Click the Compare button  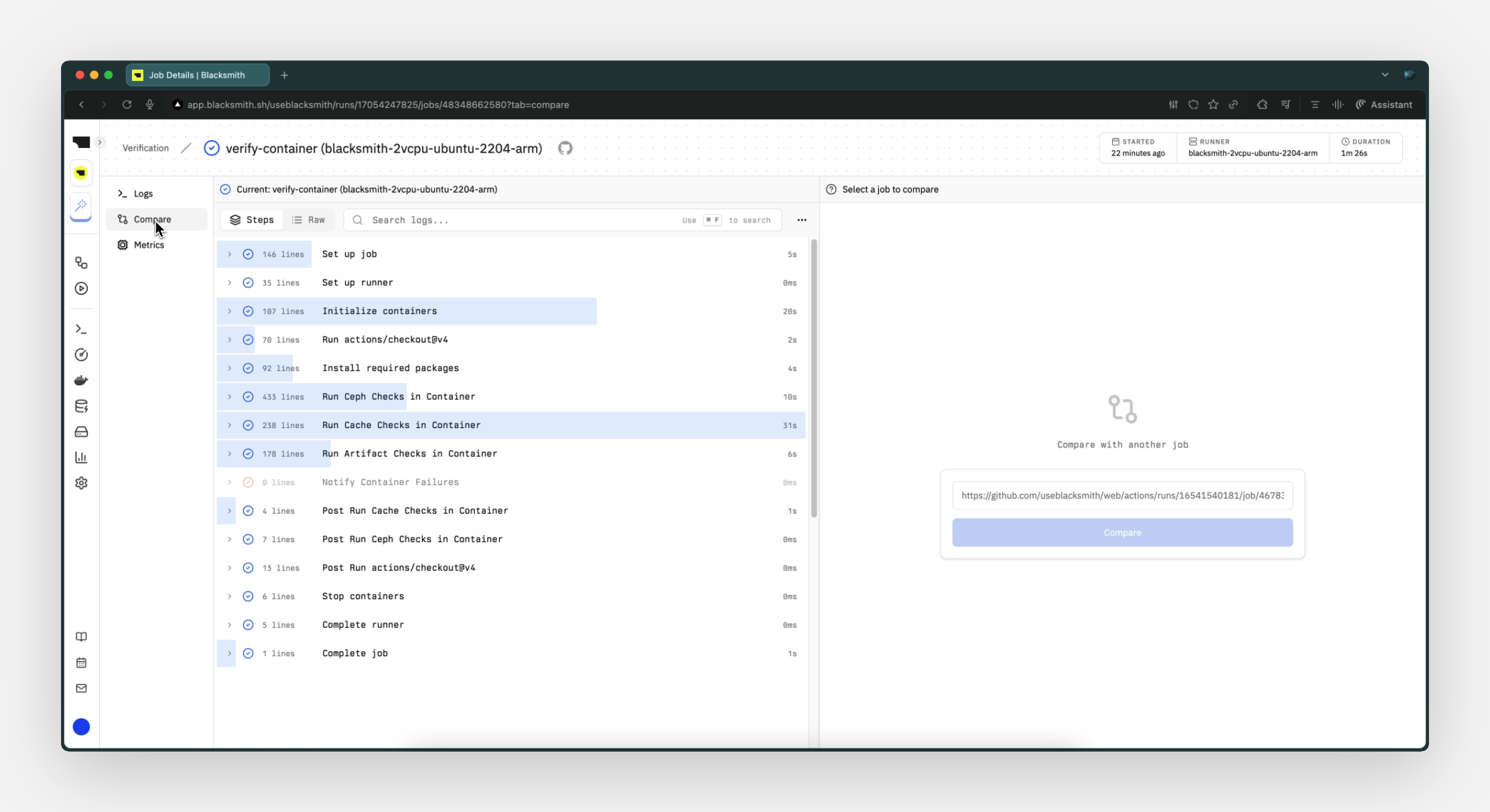click(1122, 533)
